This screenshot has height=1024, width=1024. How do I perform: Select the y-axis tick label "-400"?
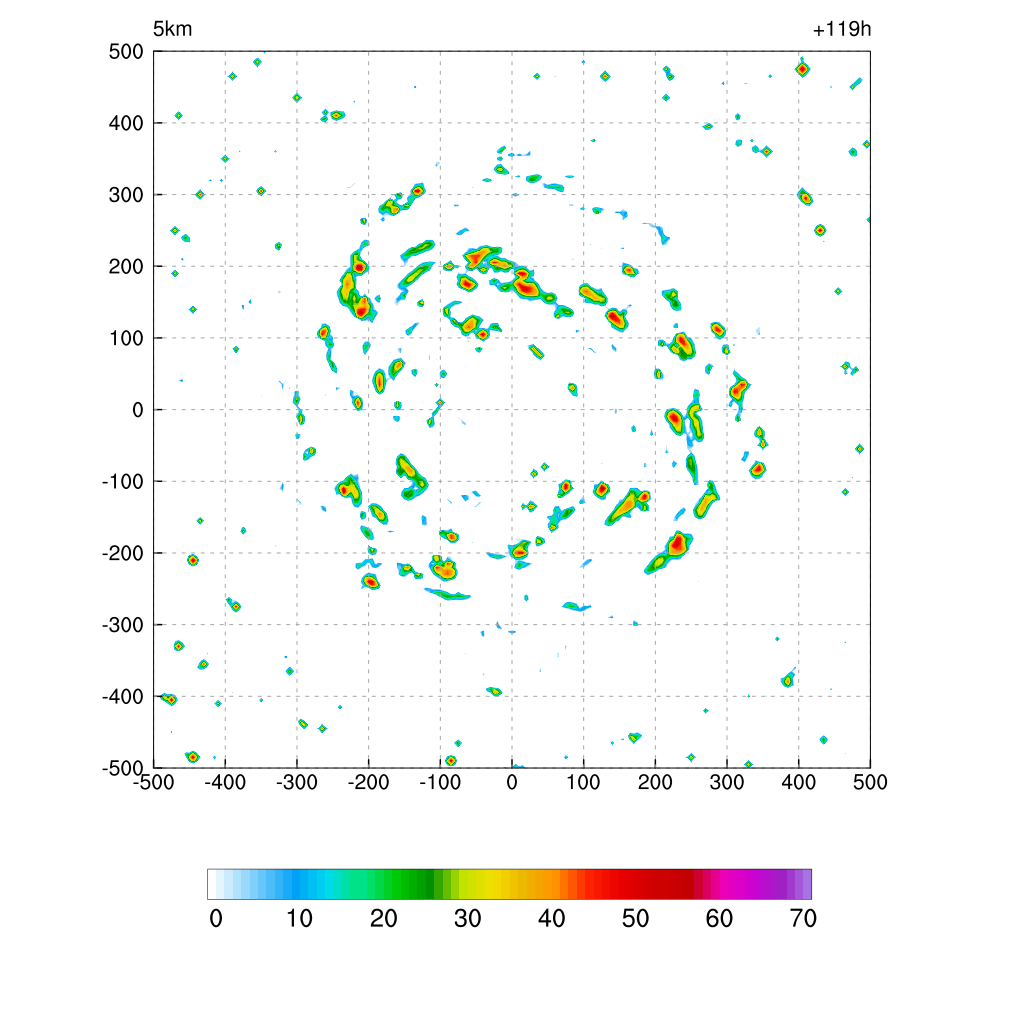(x=123, y=697)
